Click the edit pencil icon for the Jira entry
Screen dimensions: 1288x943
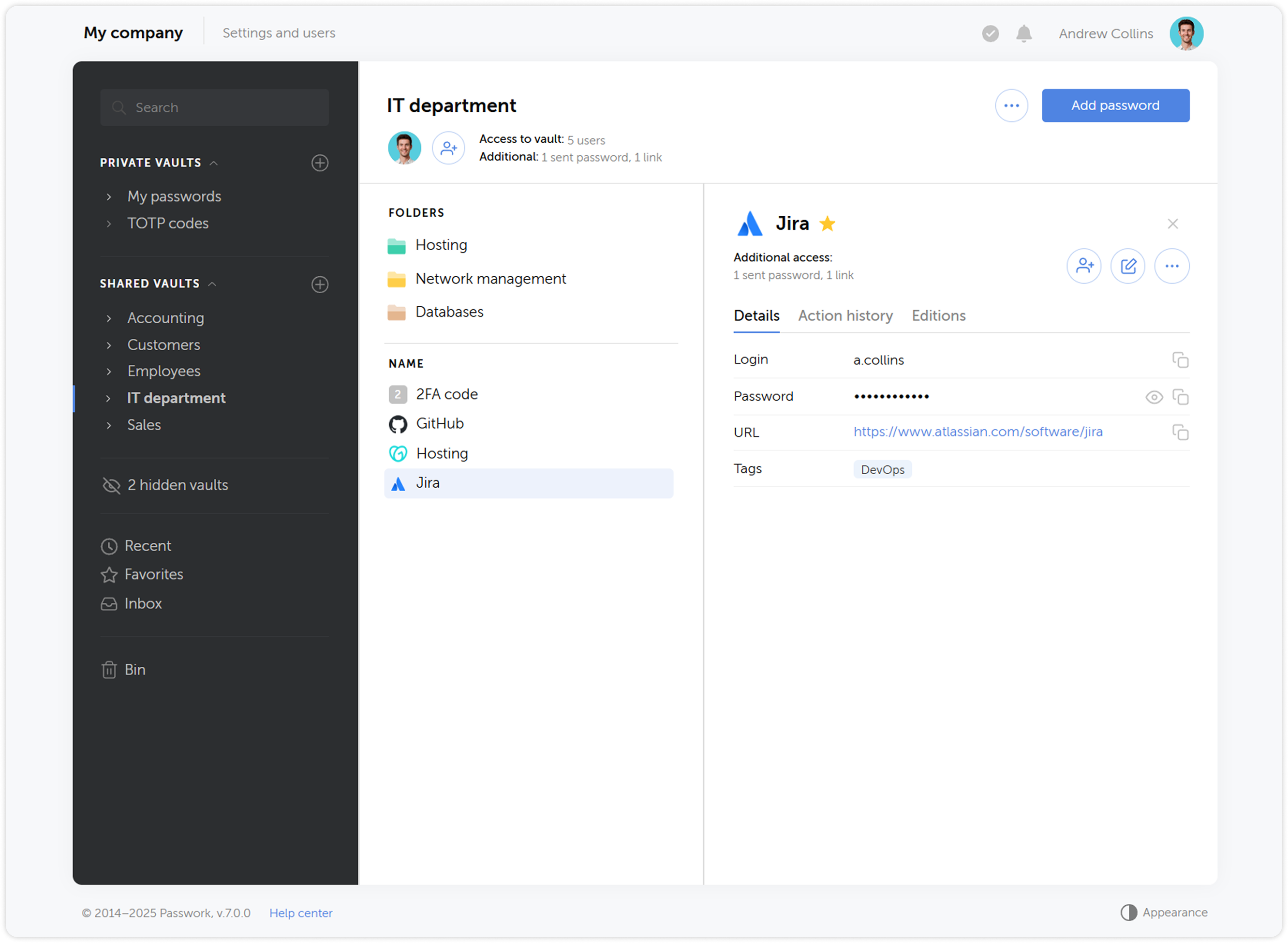(1127, 266)
